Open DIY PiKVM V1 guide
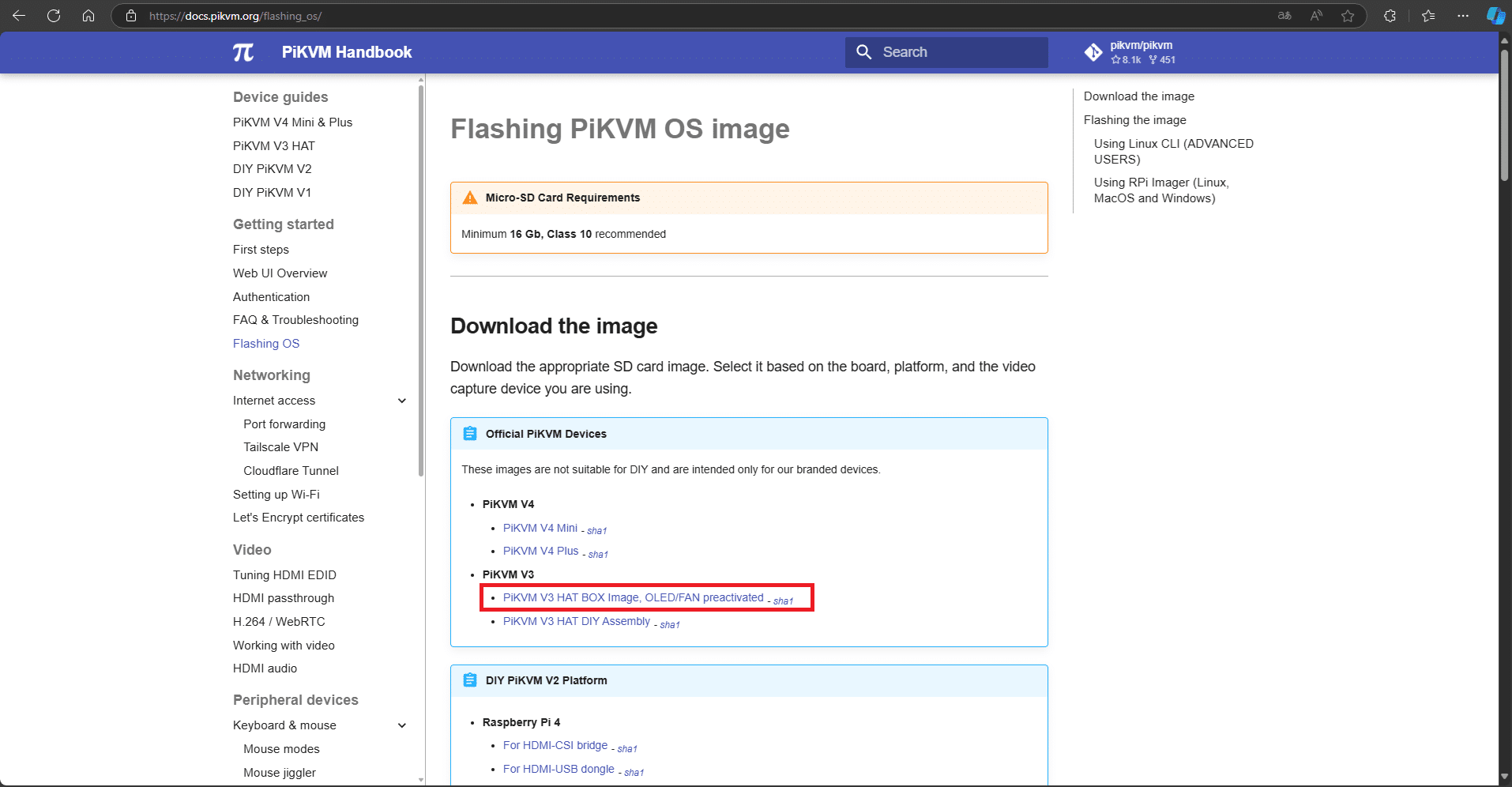The height and width of the screenshot is (787, 1512). click(x=272, y=193)
